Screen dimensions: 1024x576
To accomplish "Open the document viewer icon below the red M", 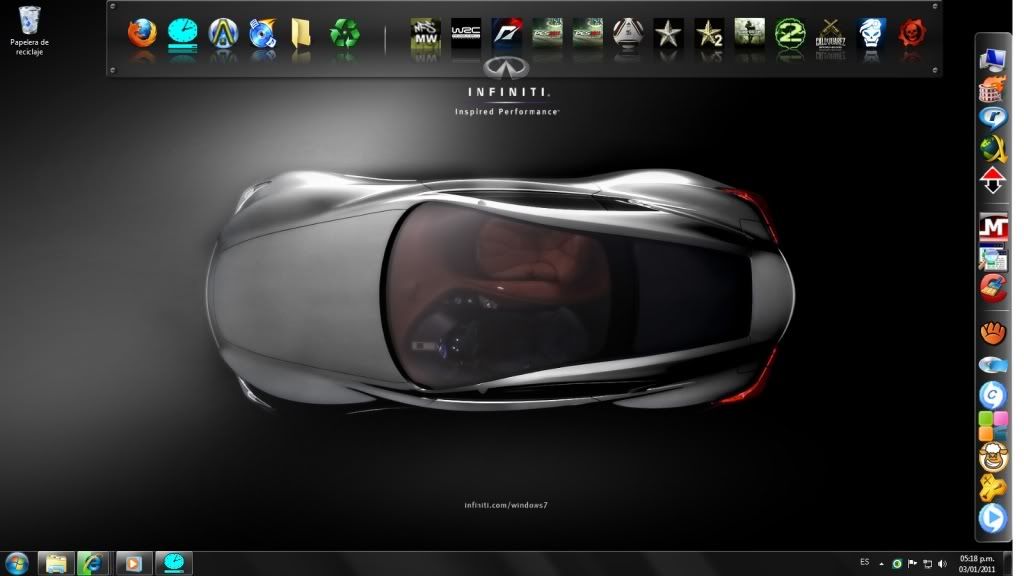I will click(x=993, y=259).
